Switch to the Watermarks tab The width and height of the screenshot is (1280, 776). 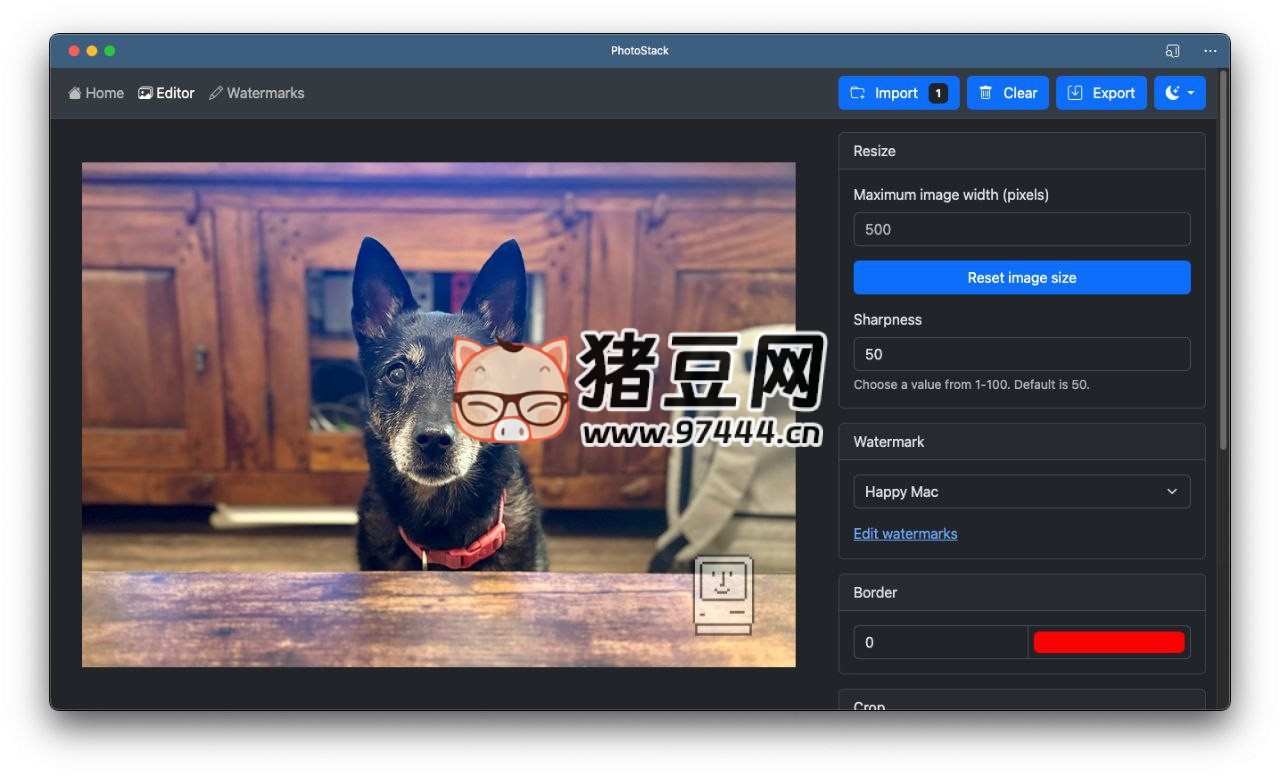(265, 92)
